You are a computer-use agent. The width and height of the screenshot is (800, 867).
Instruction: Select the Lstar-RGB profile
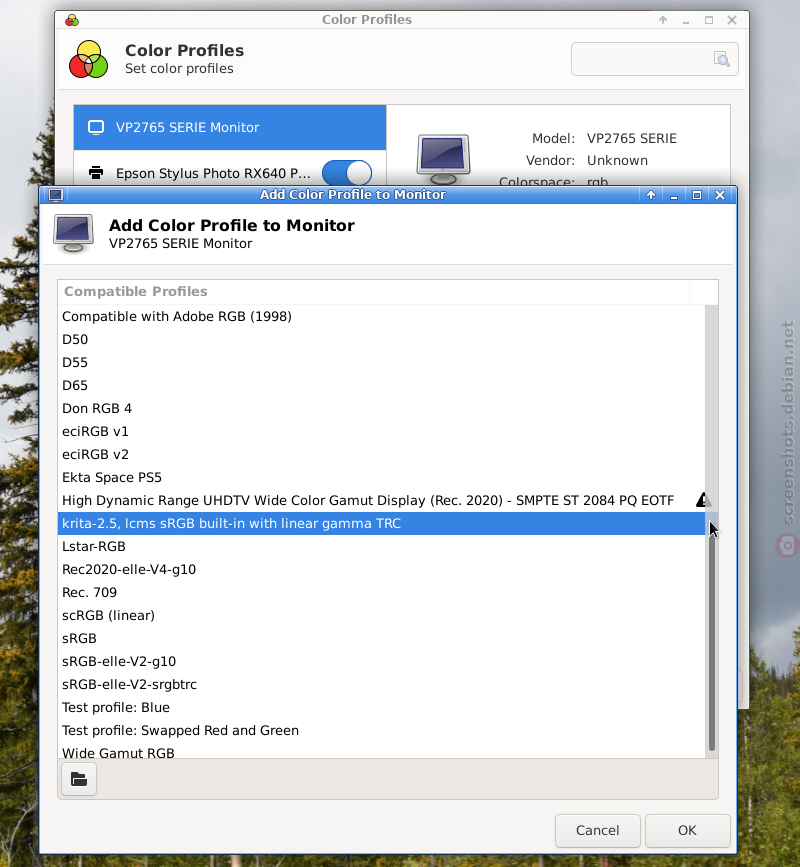coord(381,546)
